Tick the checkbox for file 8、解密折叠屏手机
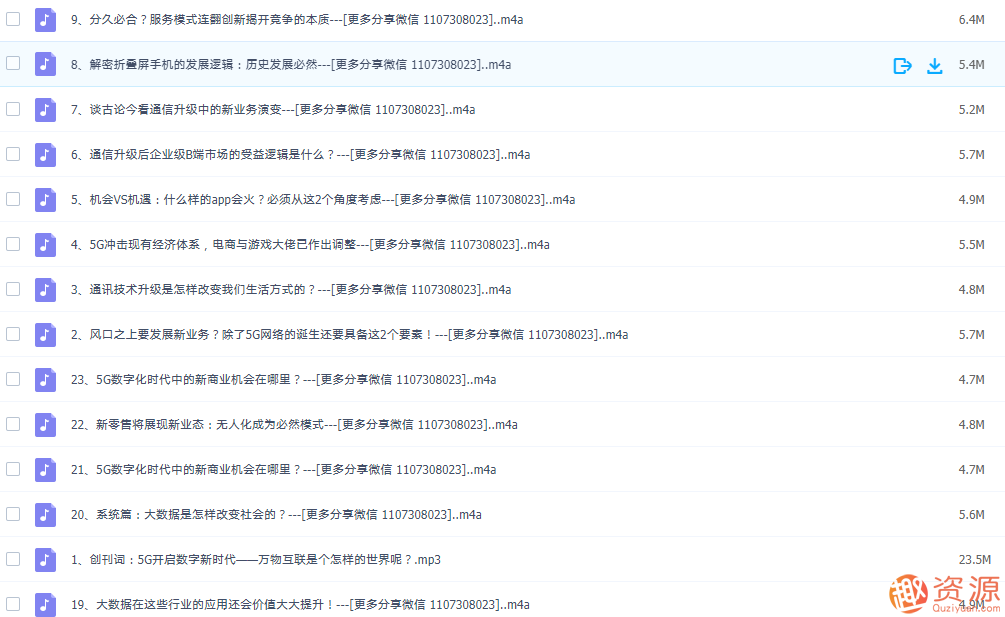 (x=13, y=63)
